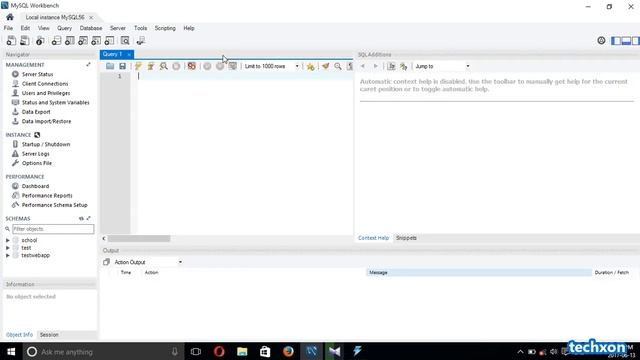640x360 pixels.
Task: Open Opera from the taskbar
Action: click(219, 351)
